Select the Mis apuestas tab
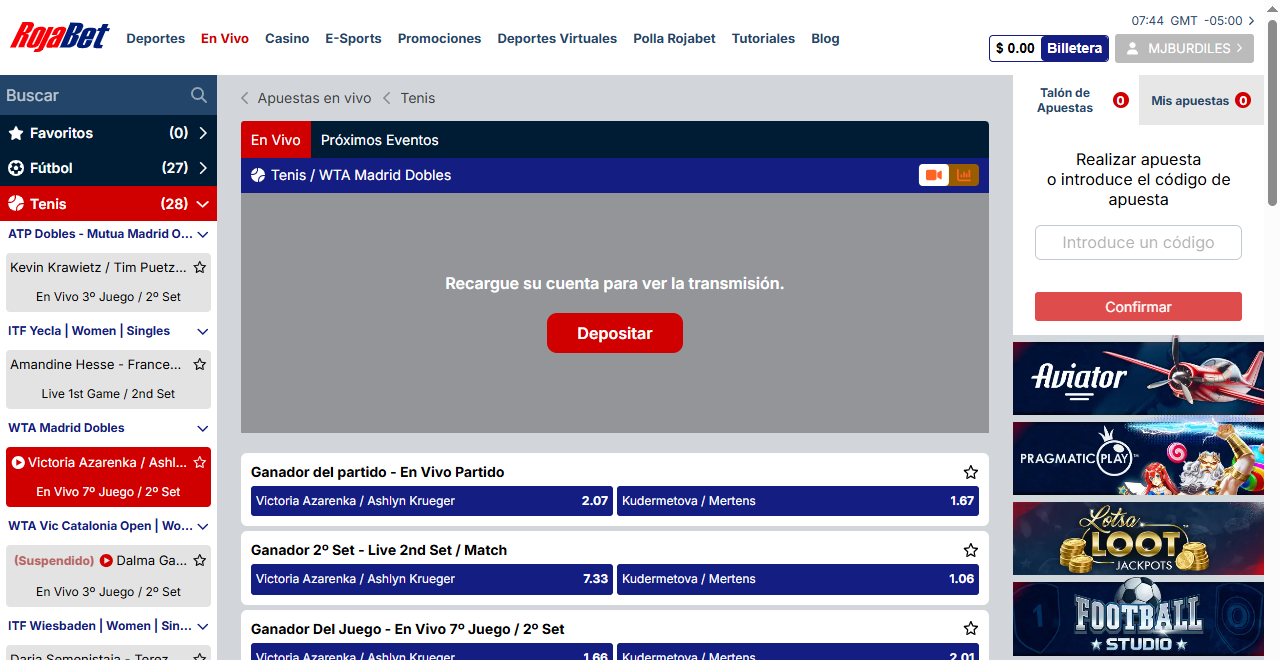 [1201, 100]
